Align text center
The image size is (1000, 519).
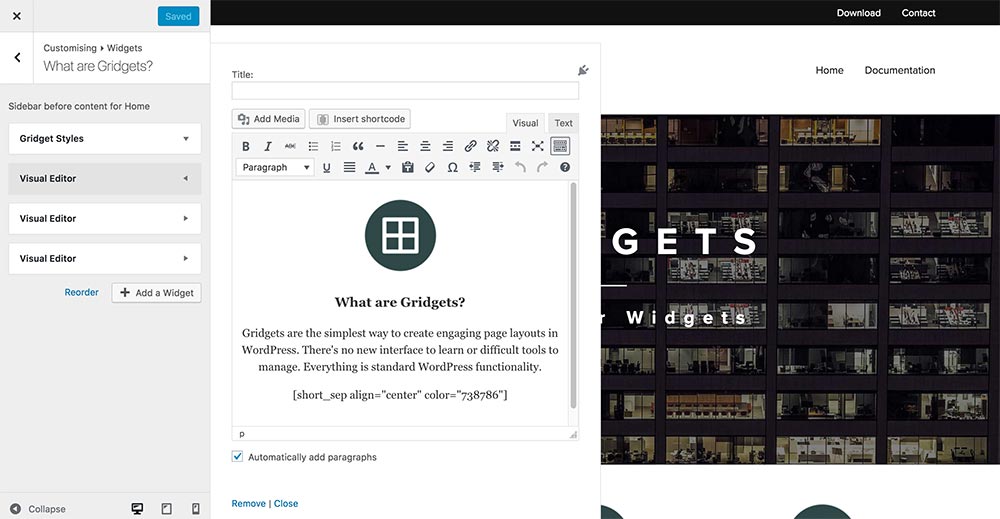(425, 146)
